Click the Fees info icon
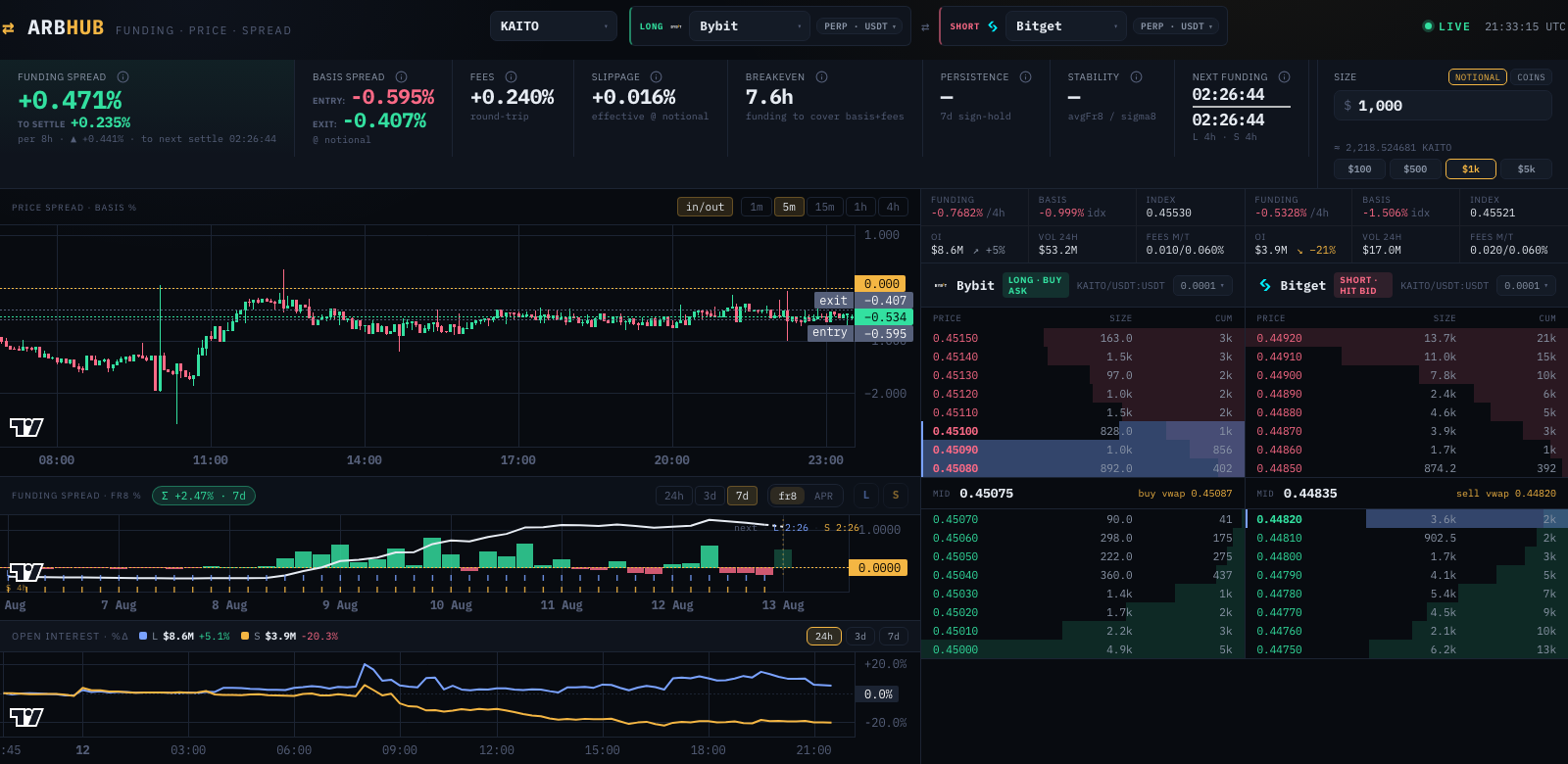This screenshot has width=1568, height=764. pos(512,76)
